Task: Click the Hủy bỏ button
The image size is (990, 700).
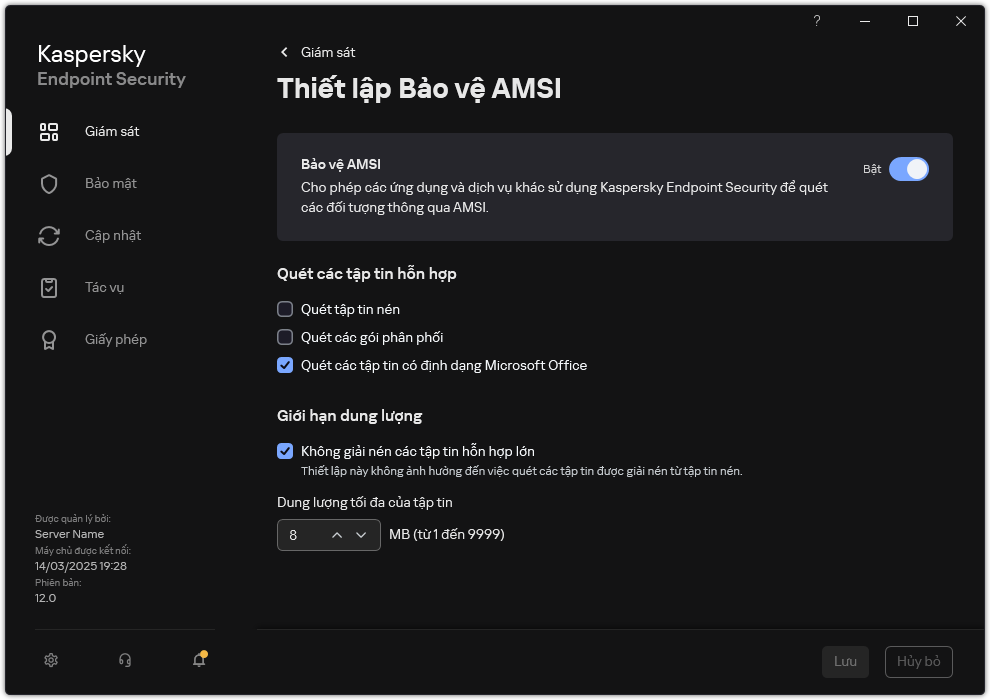Action: point(918,662)
